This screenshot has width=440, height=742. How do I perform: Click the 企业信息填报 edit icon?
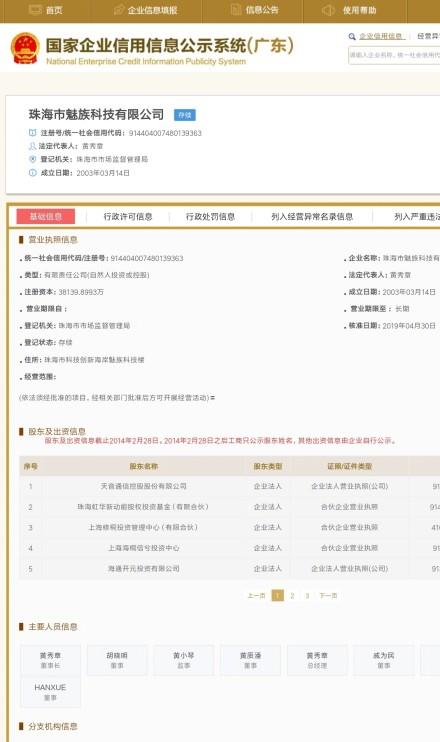[119, 10]
